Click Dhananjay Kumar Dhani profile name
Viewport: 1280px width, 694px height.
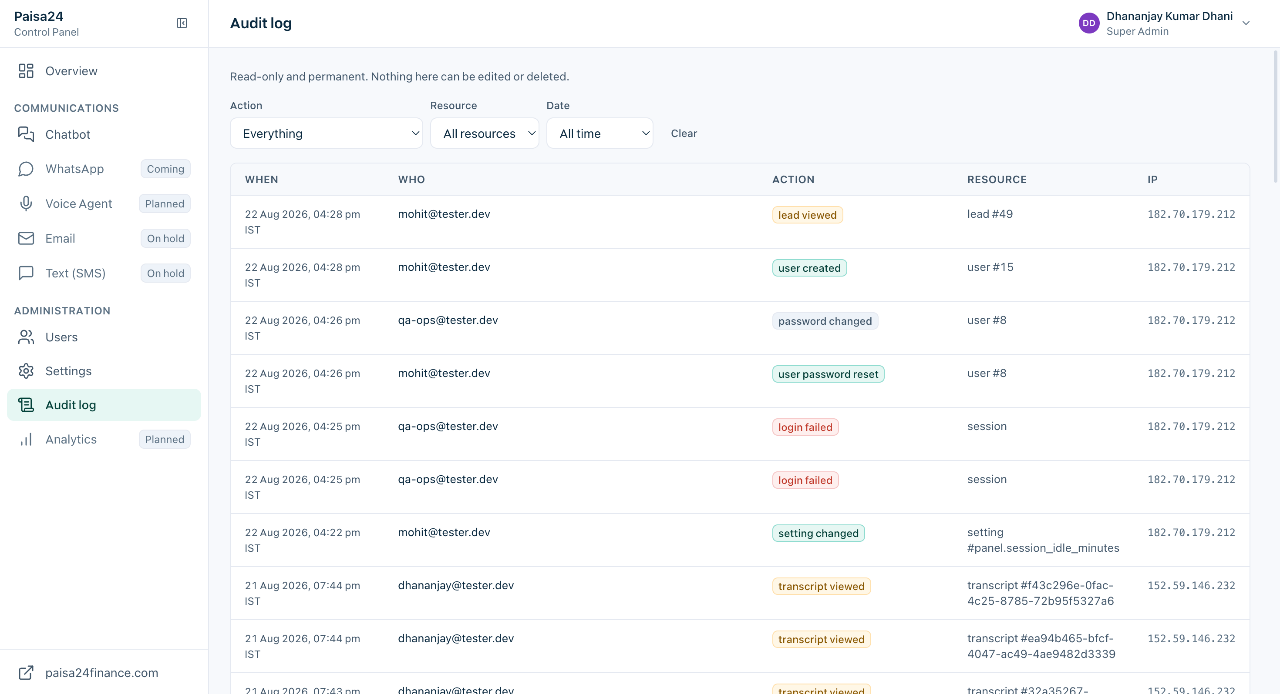point(1169,16)
